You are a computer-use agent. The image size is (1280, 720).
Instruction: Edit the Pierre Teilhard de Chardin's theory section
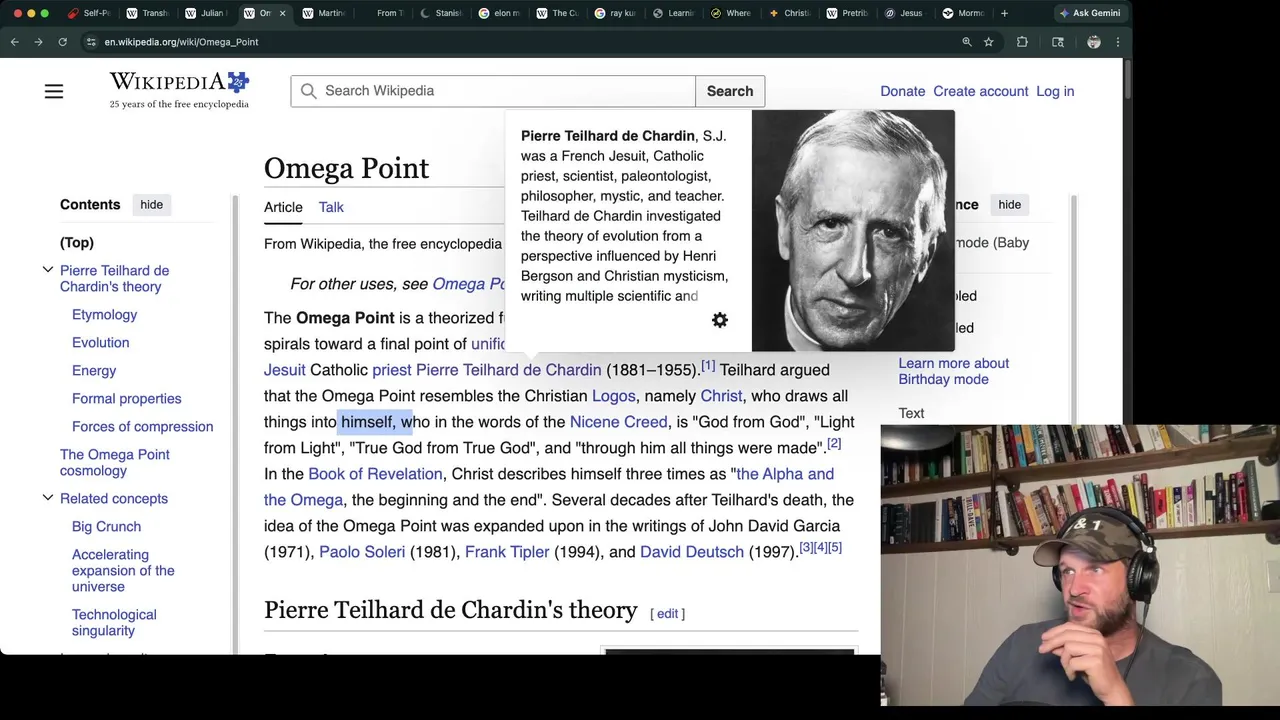coord(667,614)
